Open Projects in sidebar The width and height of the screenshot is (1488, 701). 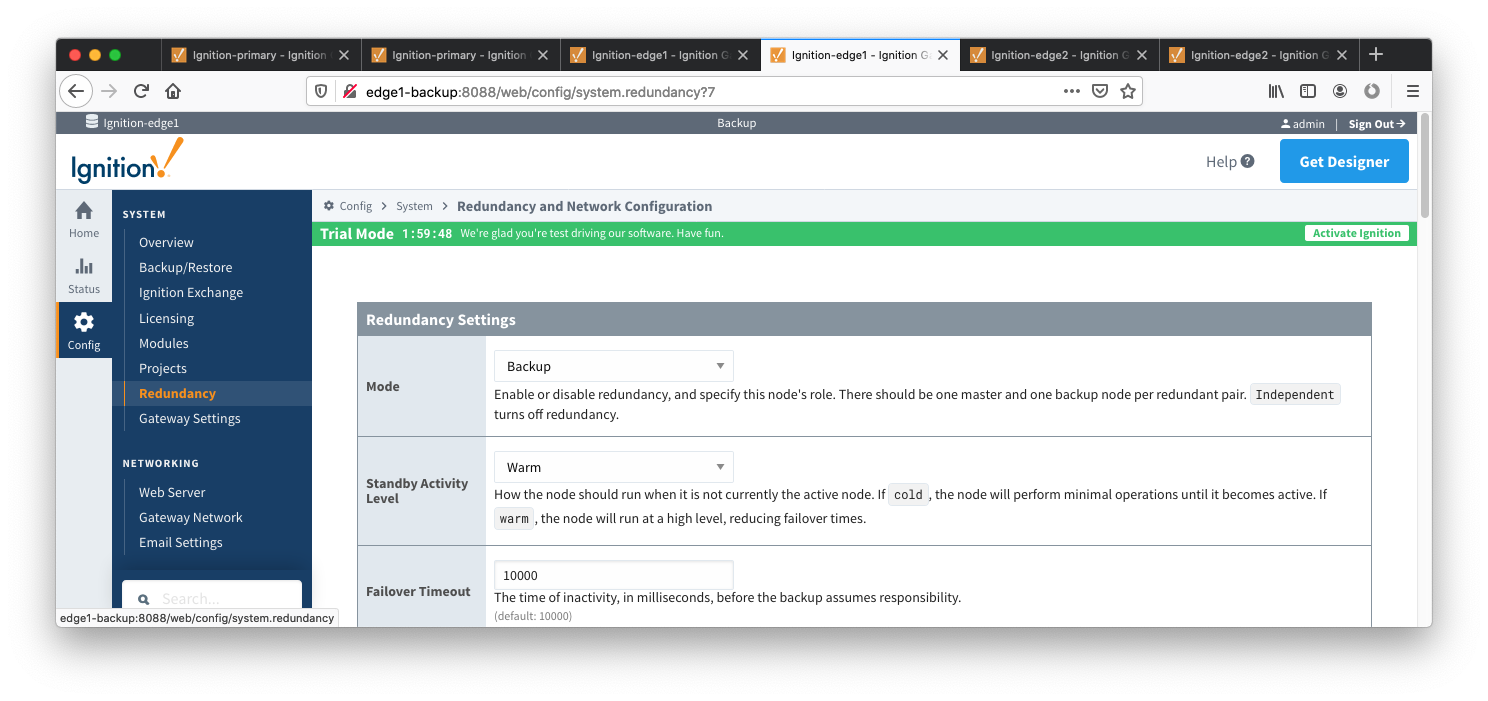click(x=163, y=368)
